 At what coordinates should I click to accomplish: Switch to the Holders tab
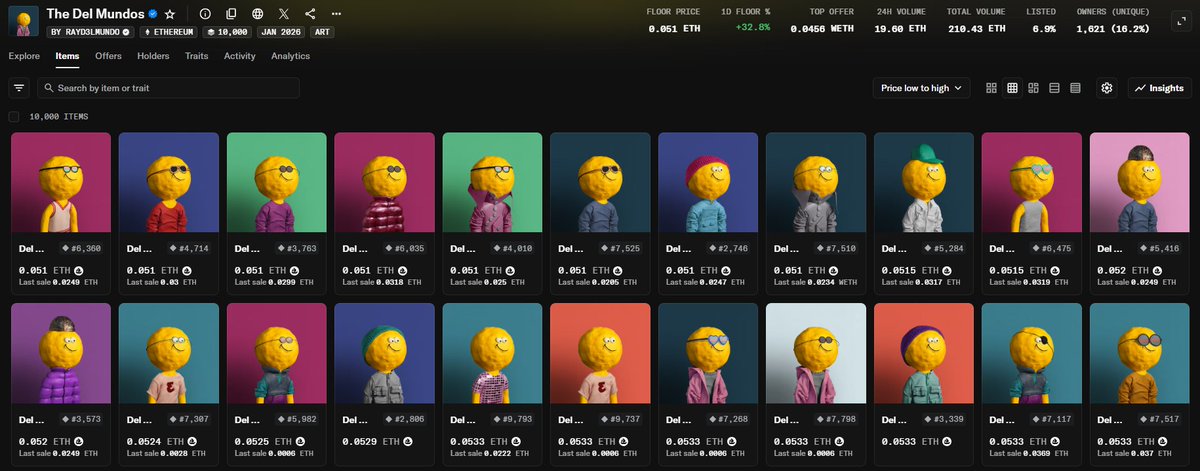coord(153,56)
